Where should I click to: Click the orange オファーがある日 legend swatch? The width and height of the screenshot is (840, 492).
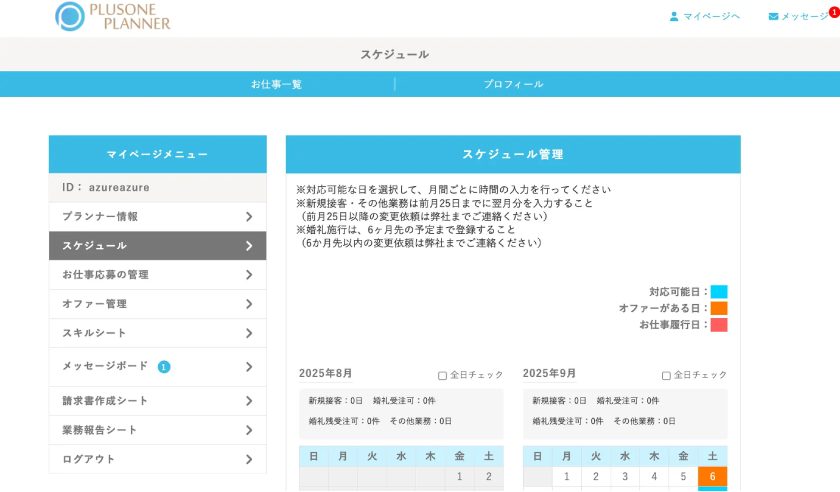(x=719, y=308)
